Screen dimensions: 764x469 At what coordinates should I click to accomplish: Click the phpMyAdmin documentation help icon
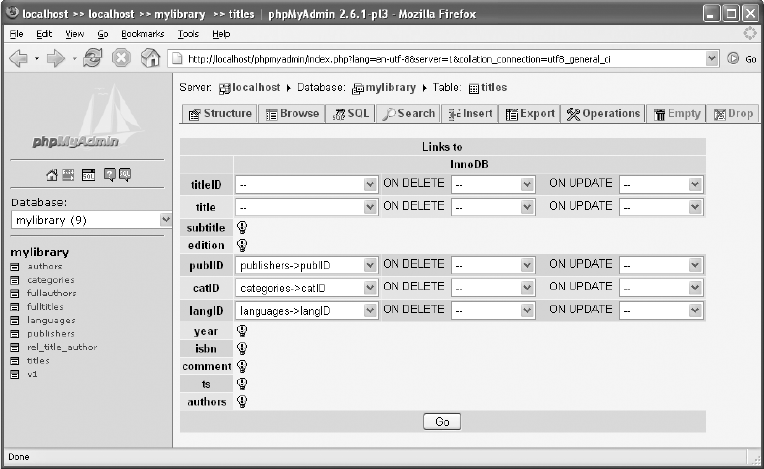tap(110, 175)
